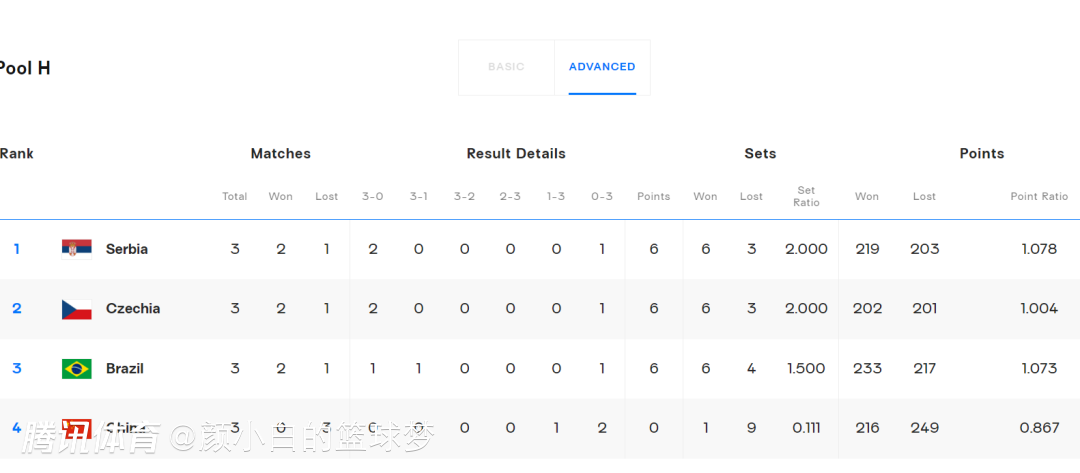
Task: Click the Rank column header
Action: (16, 154)
